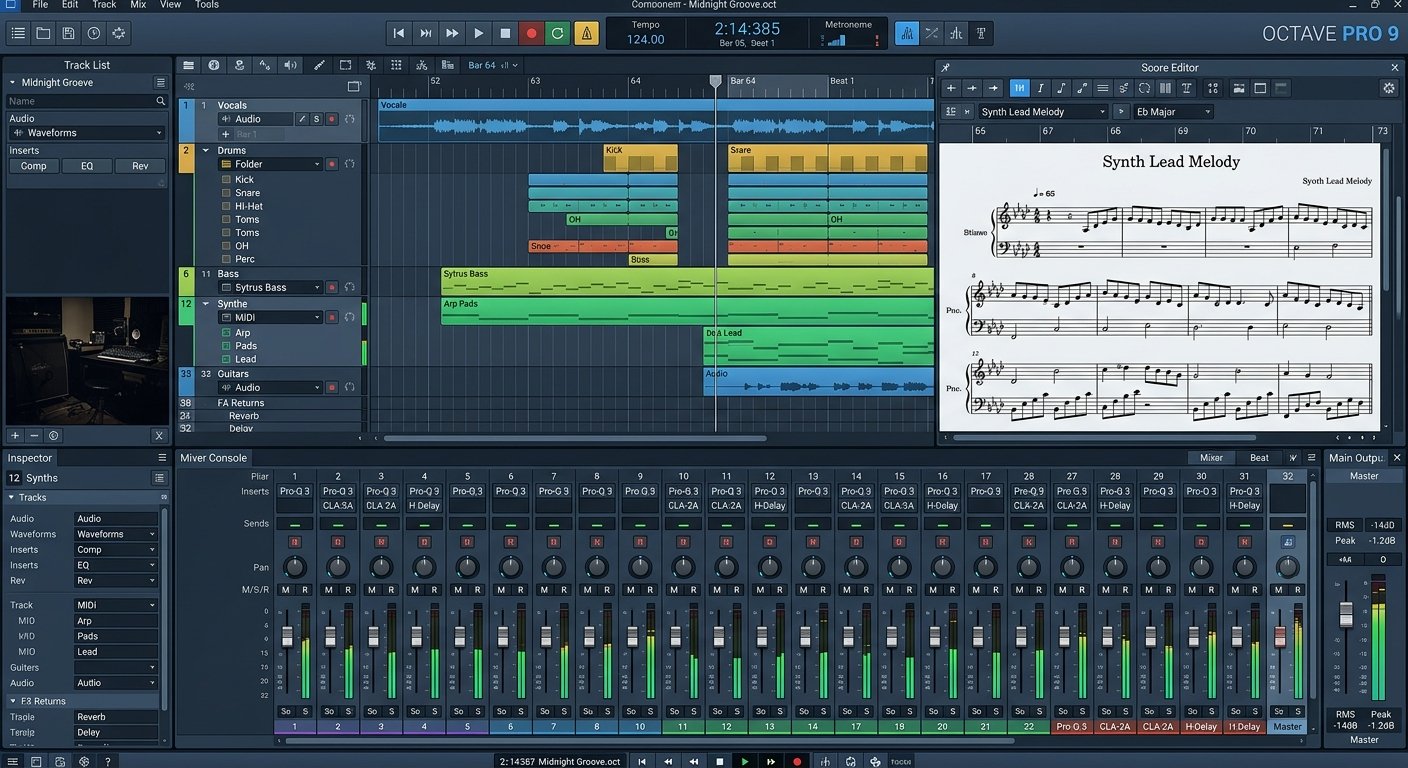The image size is (1408, 768).
Task: Open the Synth Lead Melody dropdown
Action: pyautogui.click(x=1043, y=112)
